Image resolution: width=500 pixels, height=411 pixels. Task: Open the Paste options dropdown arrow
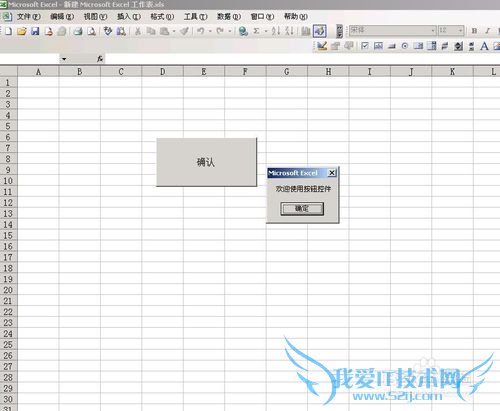tap(174, 31)
